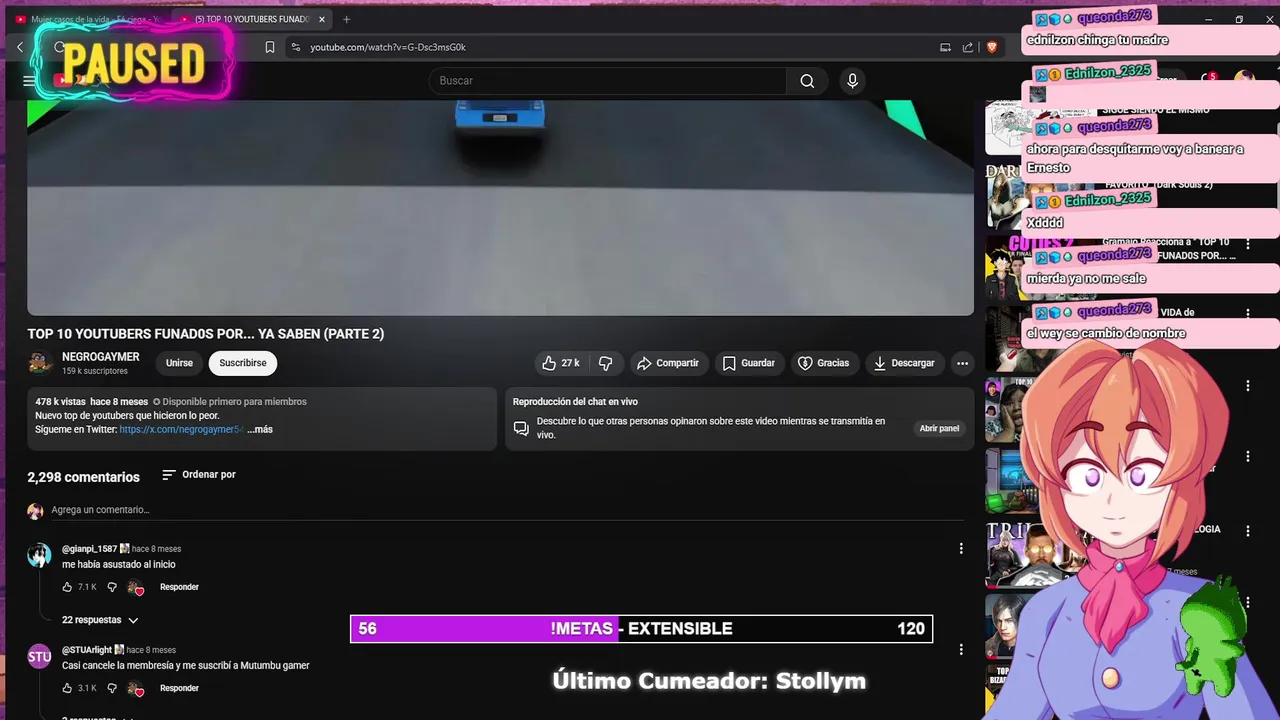Join the channel with Unirse
The image size is (1280, 720).
coord(179,363)
